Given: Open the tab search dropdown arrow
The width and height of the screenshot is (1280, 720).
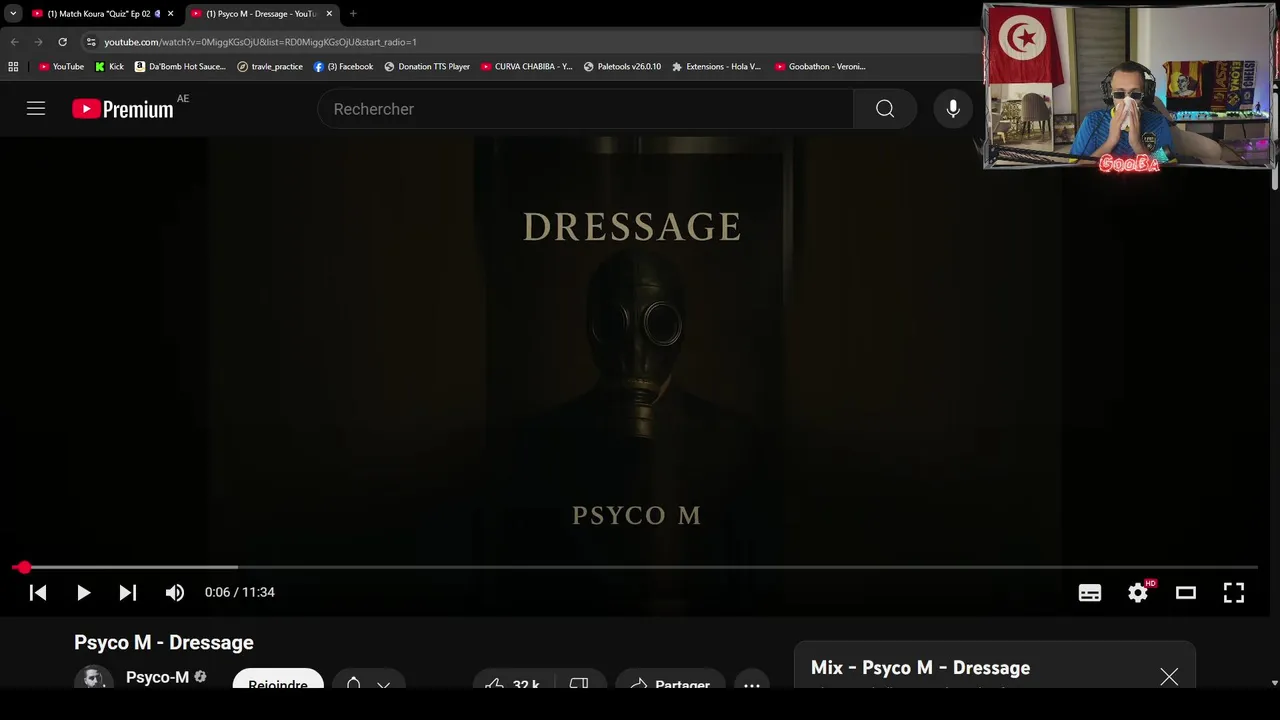Looking at the screenshot, I should click(13, 14).
